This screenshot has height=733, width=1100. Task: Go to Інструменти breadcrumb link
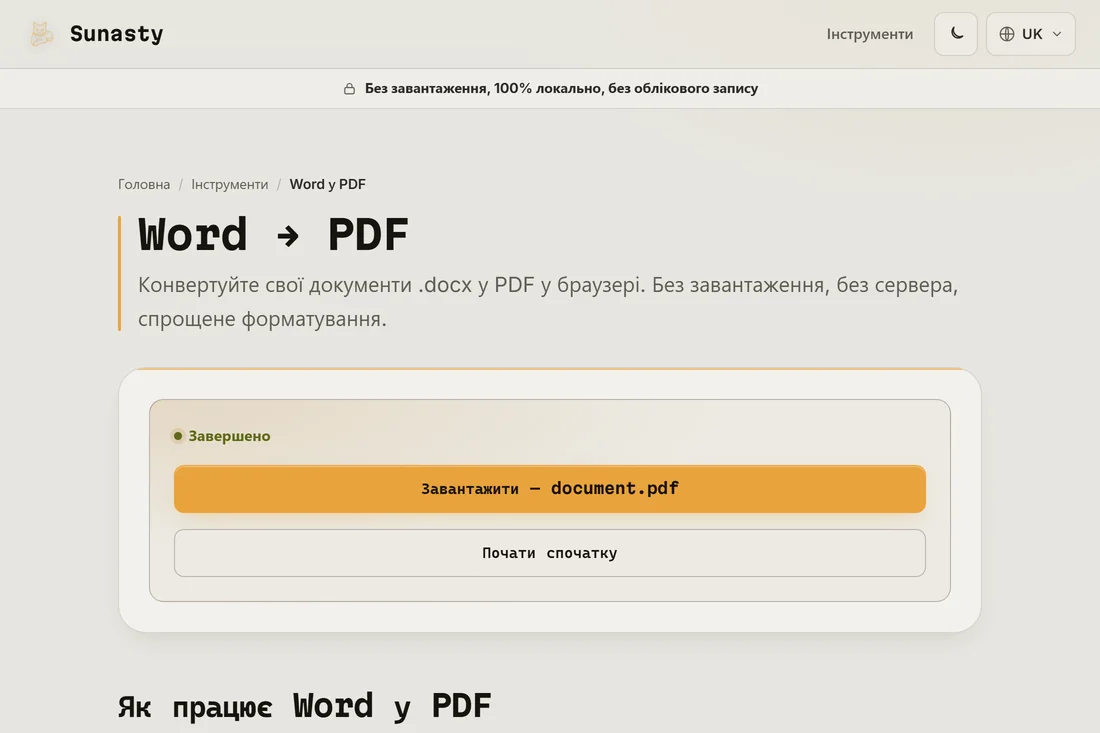tap(229, 184)
